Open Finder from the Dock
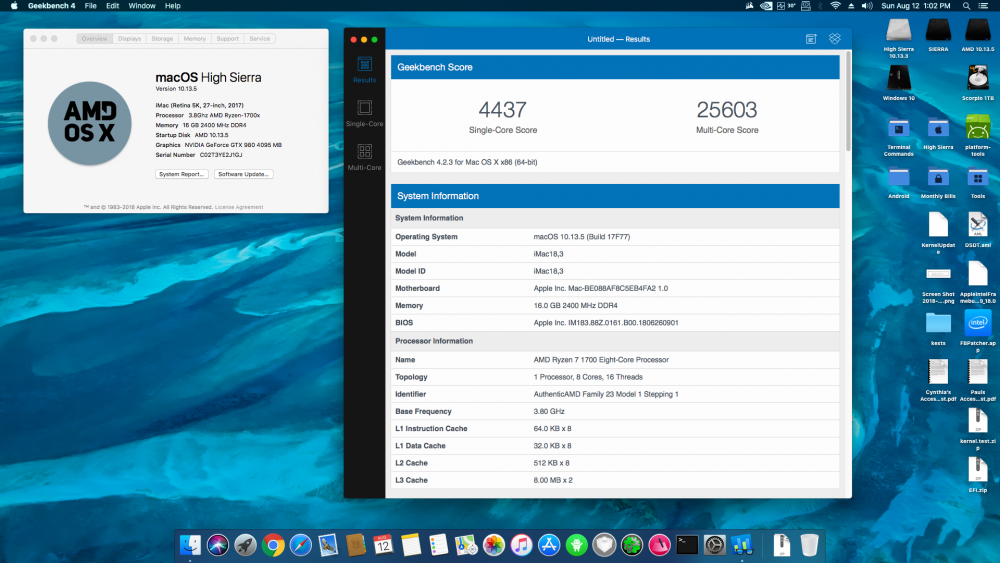This screenshot has width=1000, height=563. tap(190, 545)
